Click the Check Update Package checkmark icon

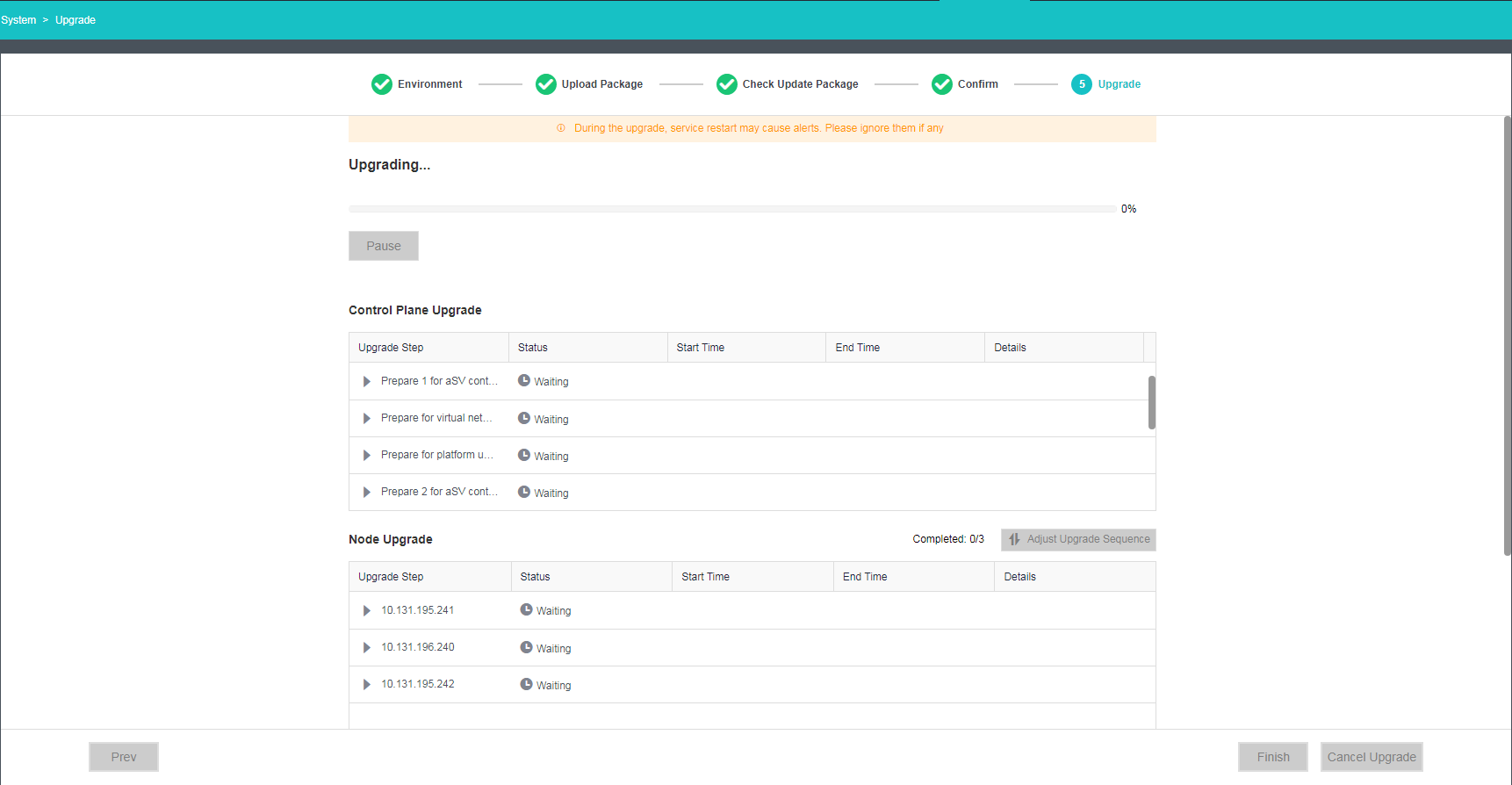[x=727, y=84]
